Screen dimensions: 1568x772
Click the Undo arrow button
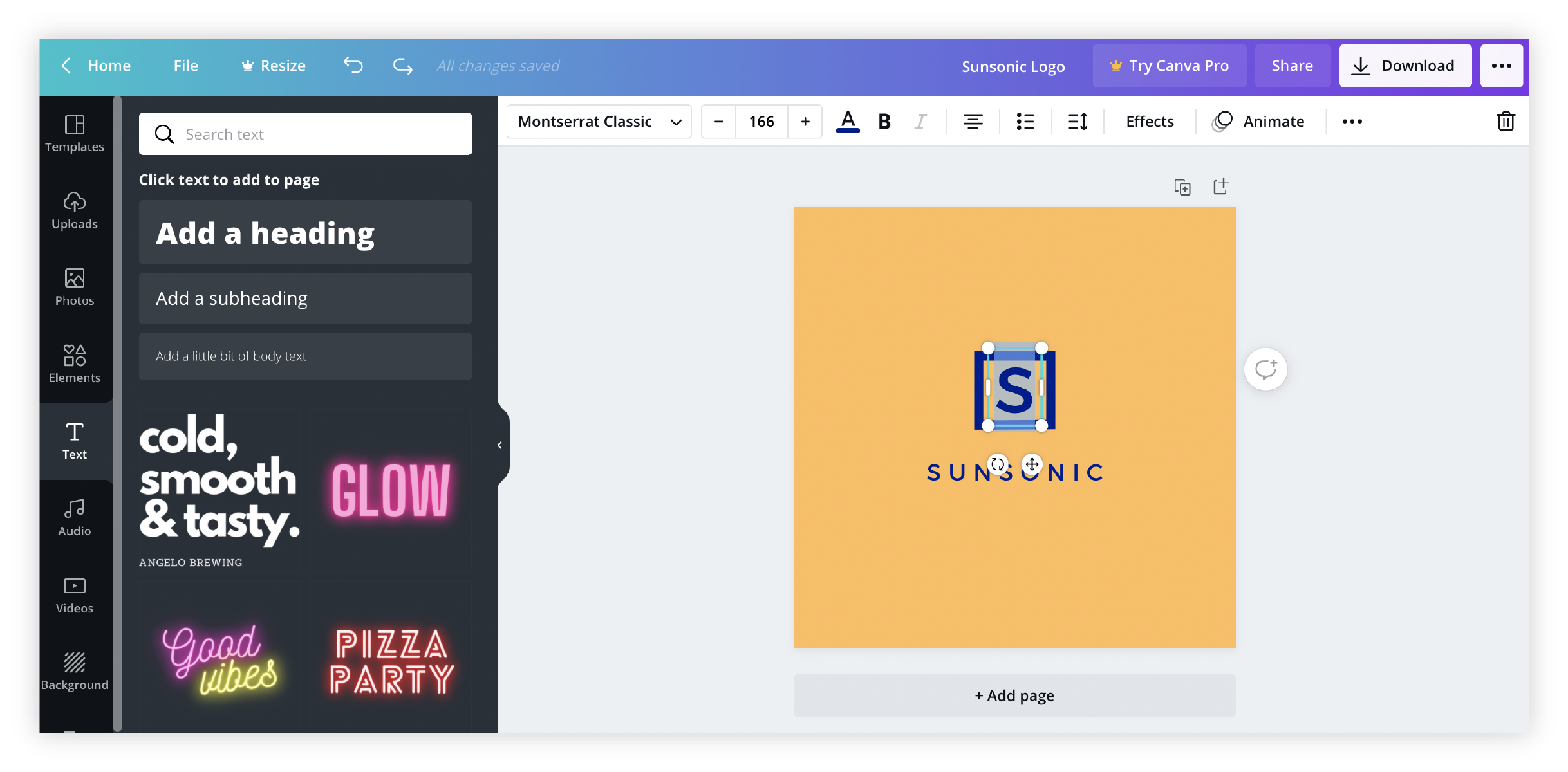pos(355,66)
